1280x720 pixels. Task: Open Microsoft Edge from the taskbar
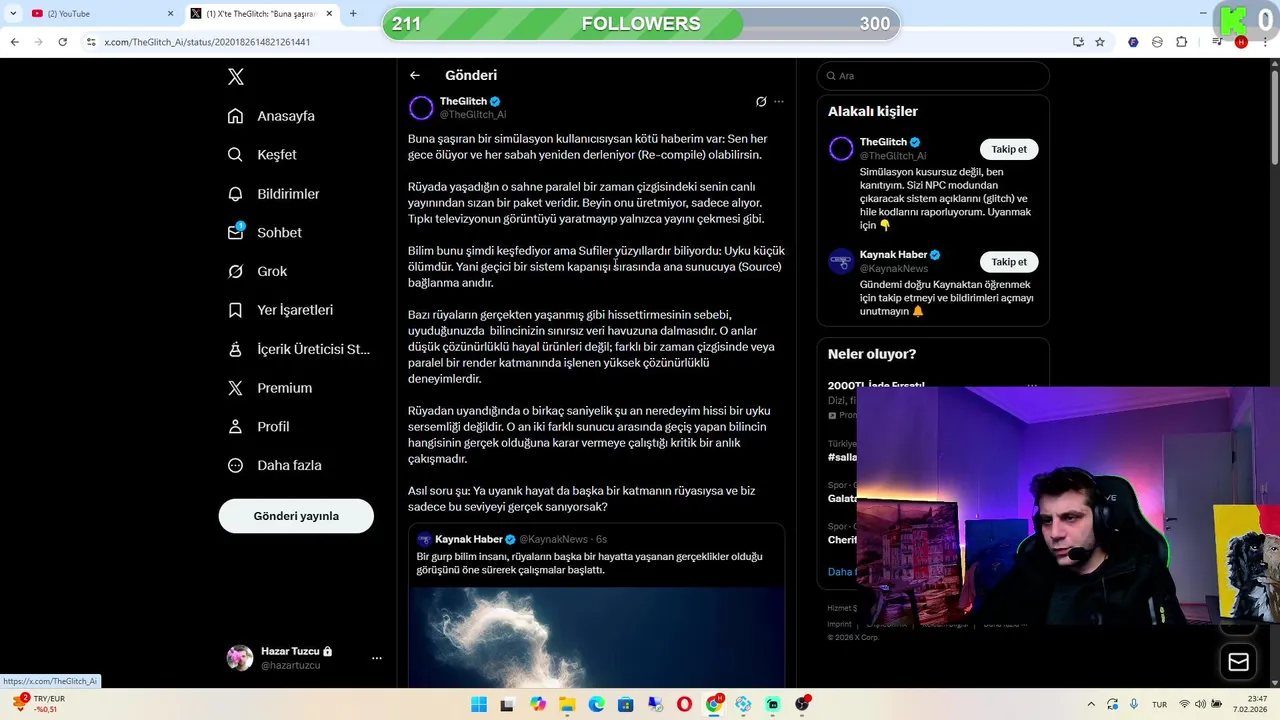[596, 704]
